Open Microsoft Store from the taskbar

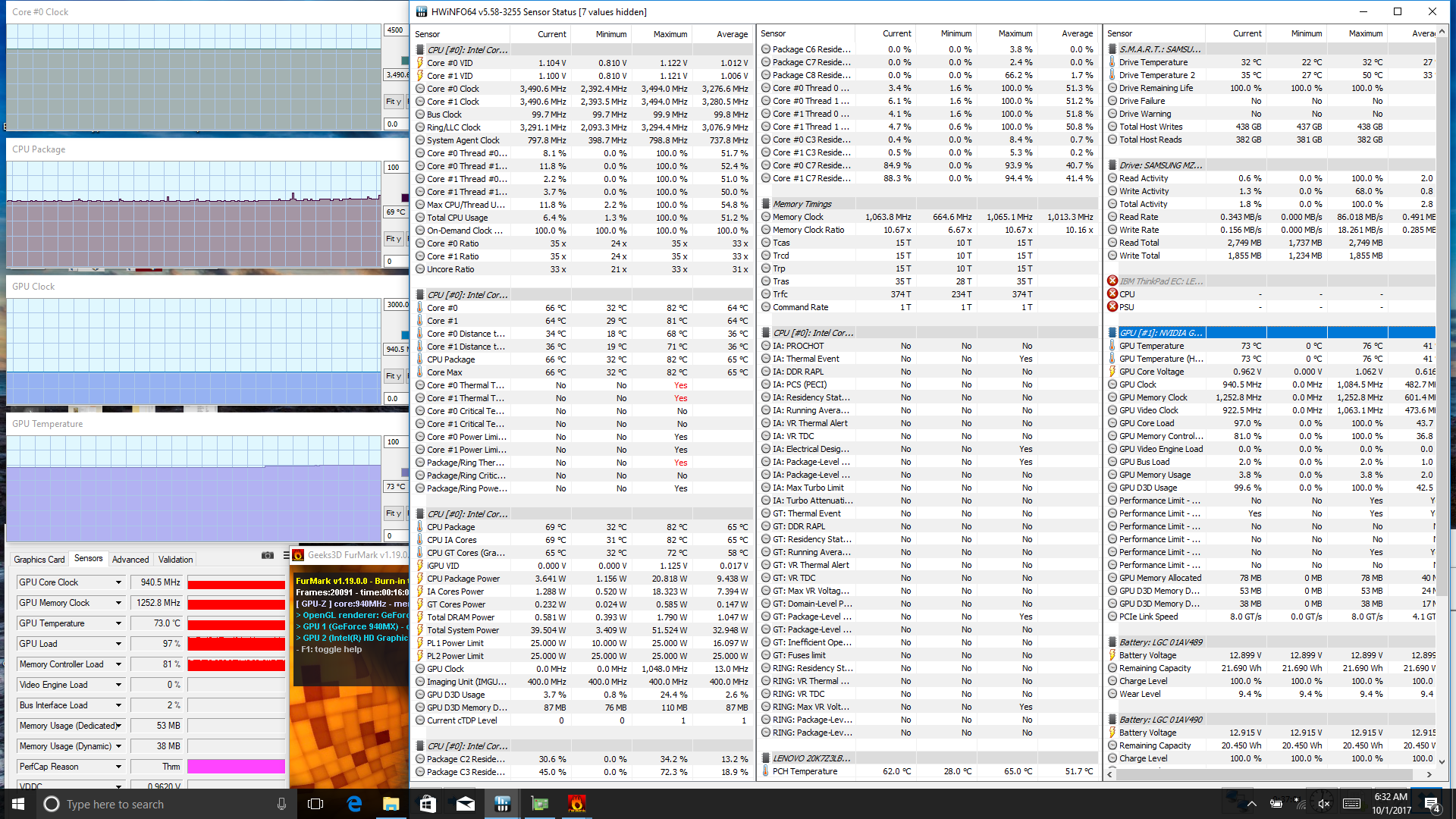(x=428, y=804)
